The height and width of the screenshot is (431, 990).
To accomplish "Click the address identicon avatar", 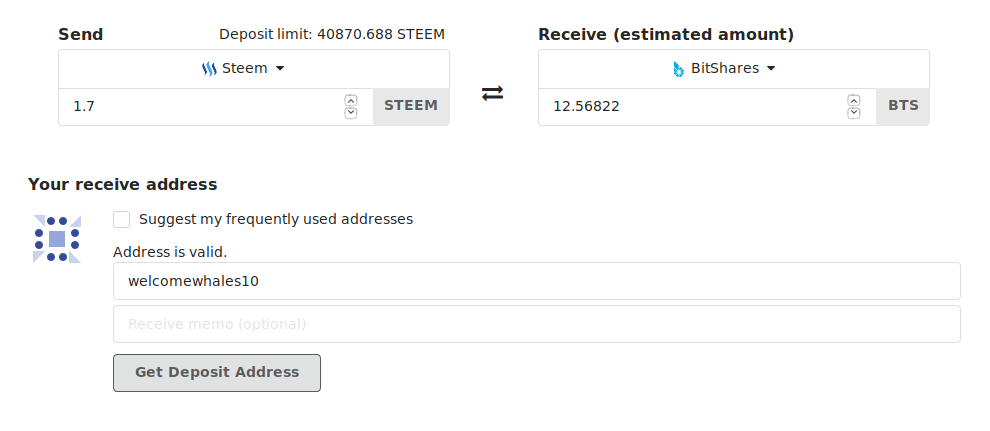I will (x=57, y=239).
